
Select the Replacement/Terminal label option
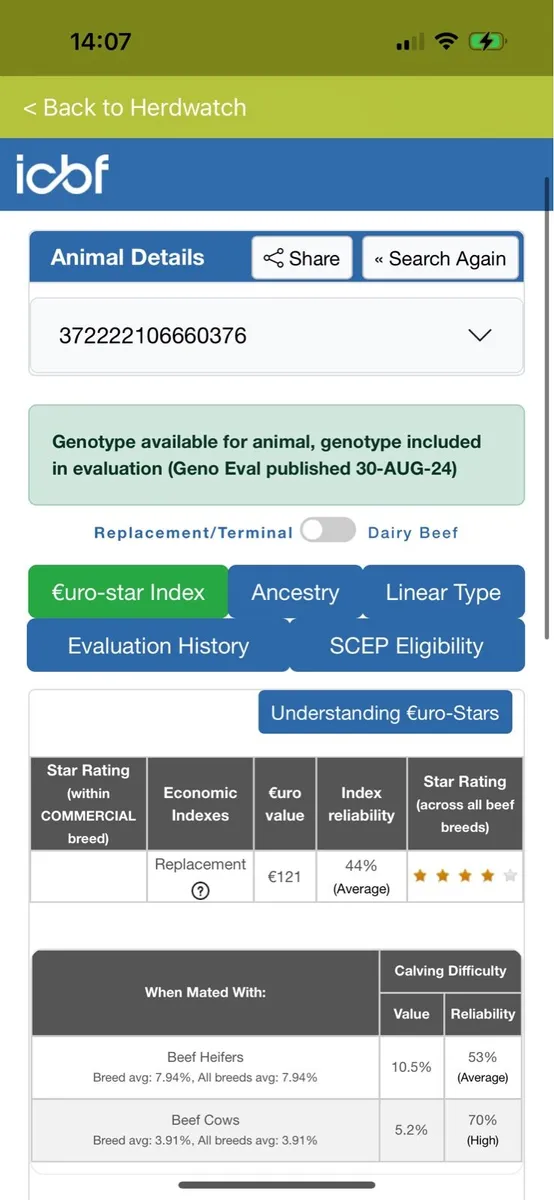click(x=193, y=533)
